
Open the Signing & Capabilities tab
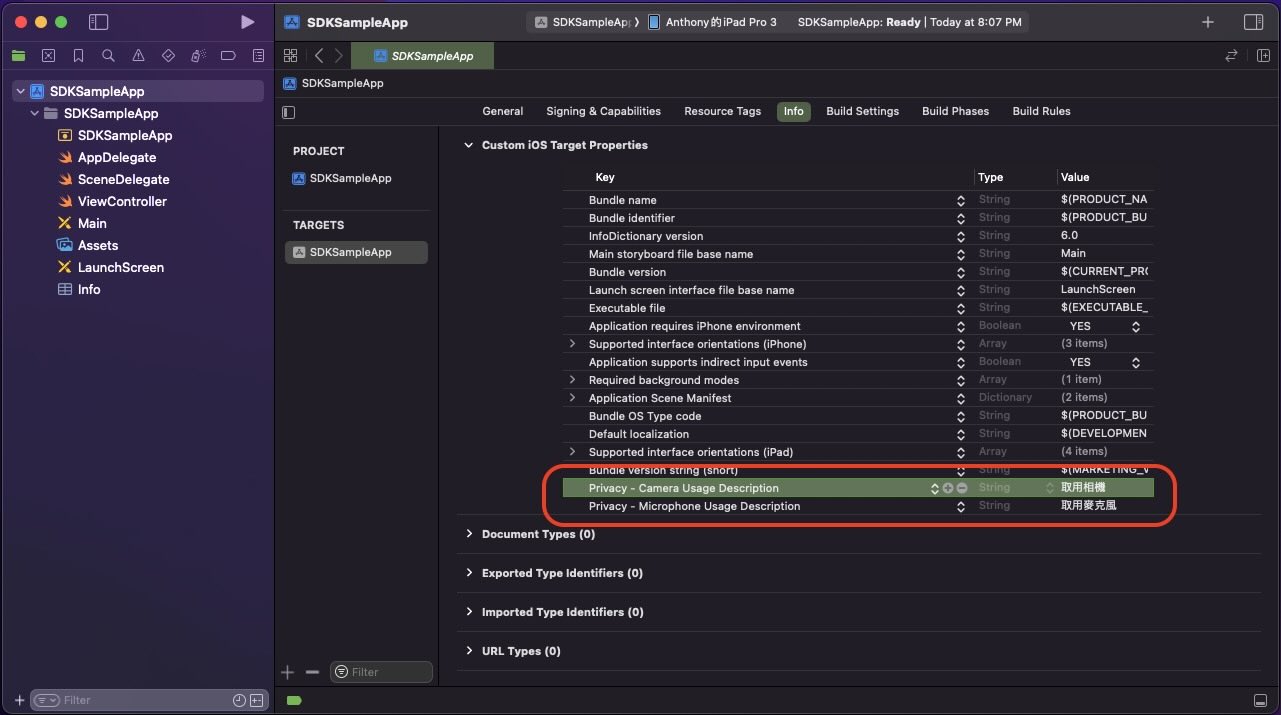pos(603,111)
